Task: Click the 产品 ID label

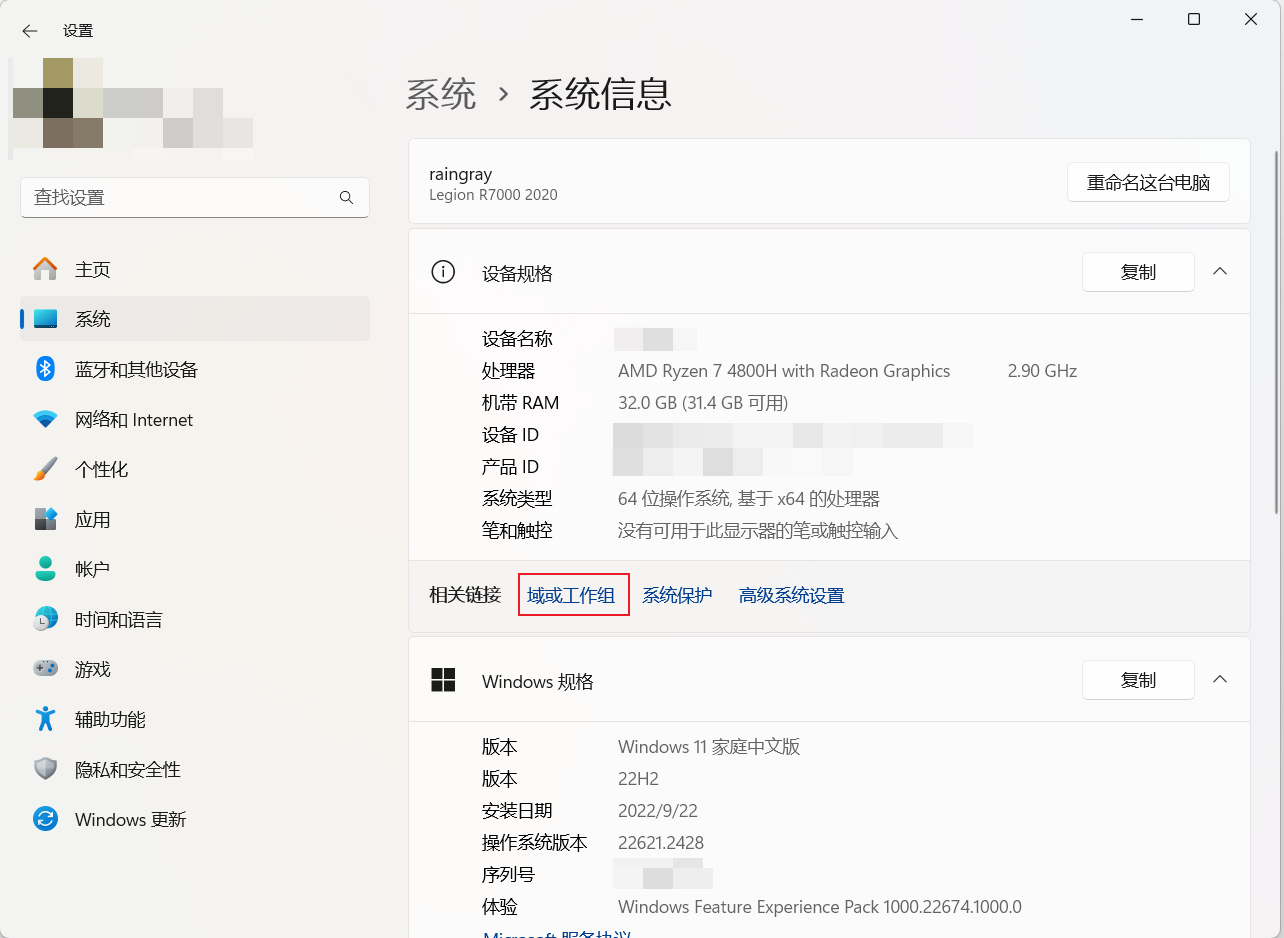Action: tap(510, 467)
